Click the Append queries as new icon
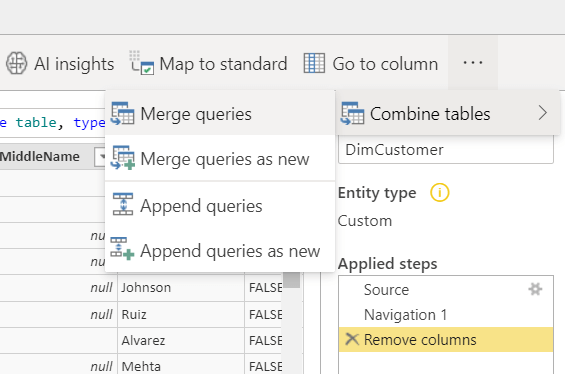This screenshot has height=374, width=565. (122, 249)
